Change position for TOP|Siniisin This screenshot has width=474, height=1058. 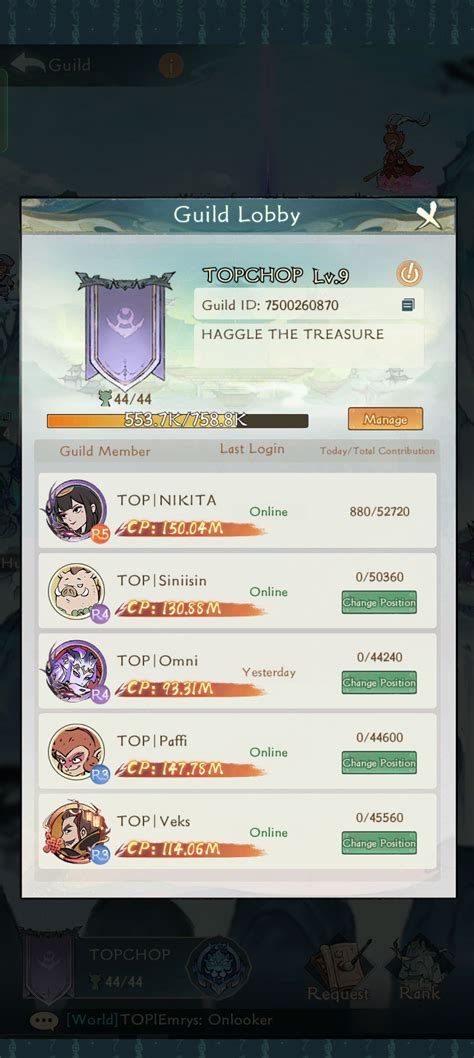point(379,603)
